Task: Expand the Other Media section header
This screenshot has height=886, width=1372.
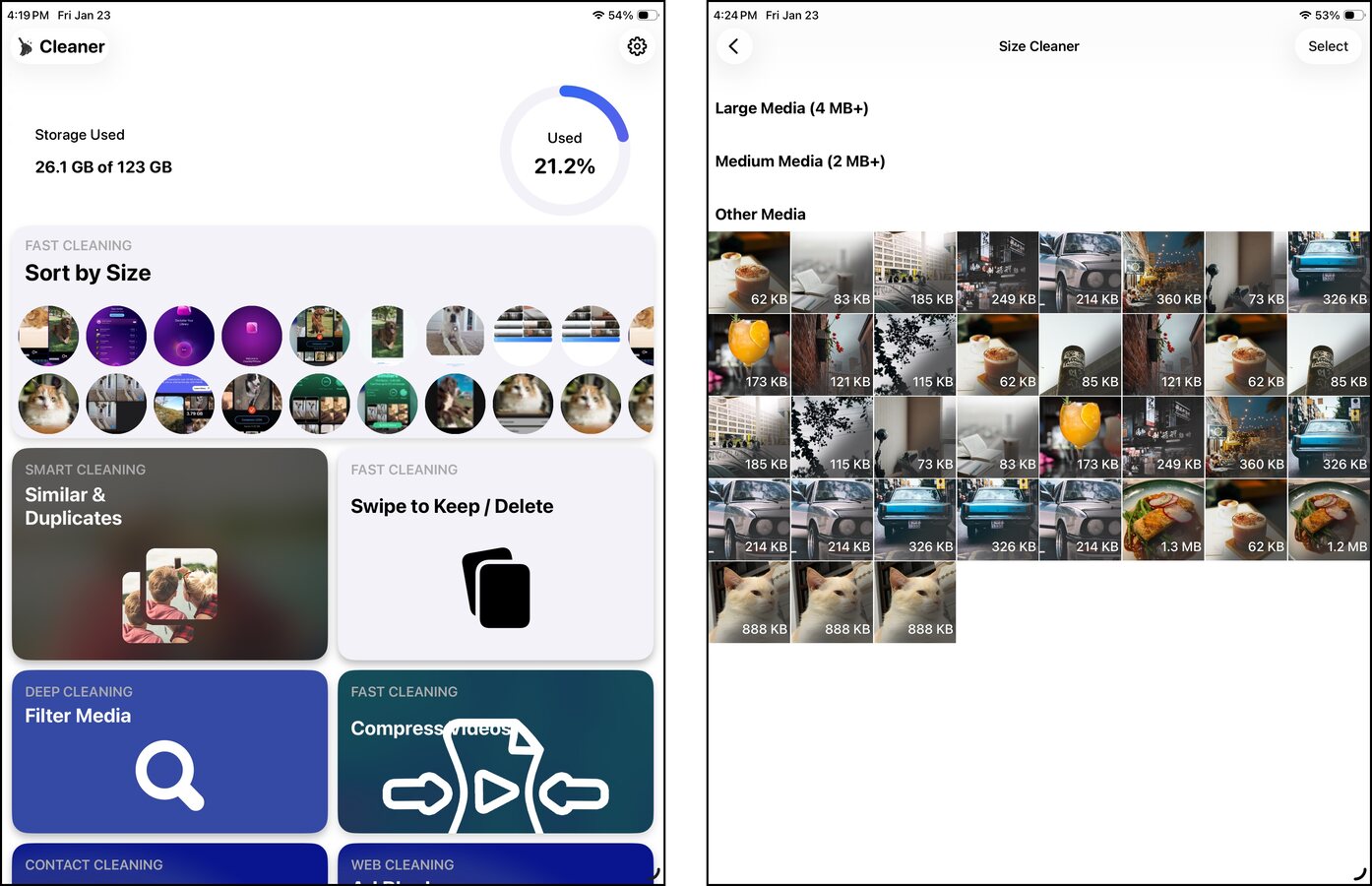Action: coord(760,215)
